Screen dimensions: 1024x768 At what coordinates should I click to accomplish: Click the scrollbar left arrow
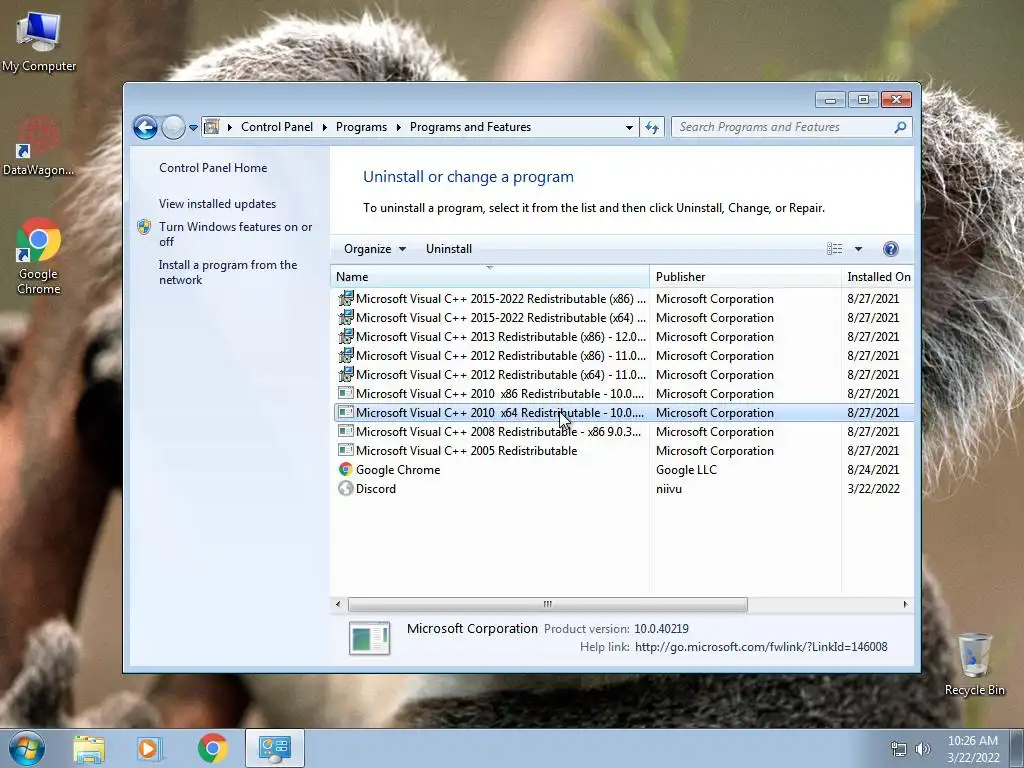338,605
